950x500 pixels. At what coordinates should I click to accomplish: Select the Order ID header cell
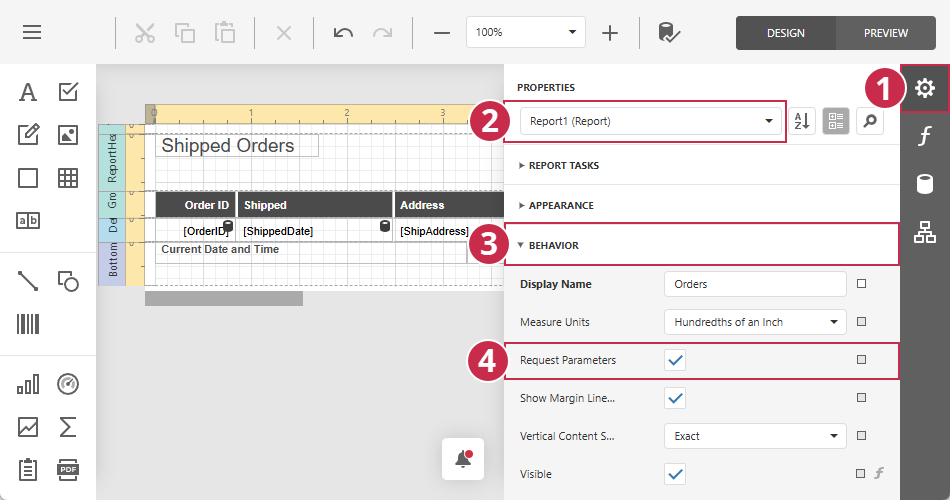pos(195,205)
